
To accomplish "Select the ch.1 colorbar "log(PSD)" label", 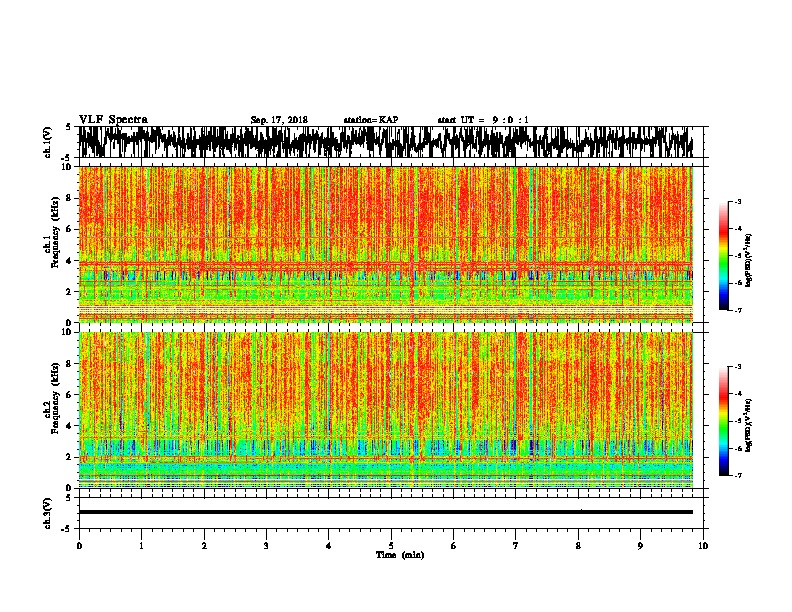I will click(749, 261).
